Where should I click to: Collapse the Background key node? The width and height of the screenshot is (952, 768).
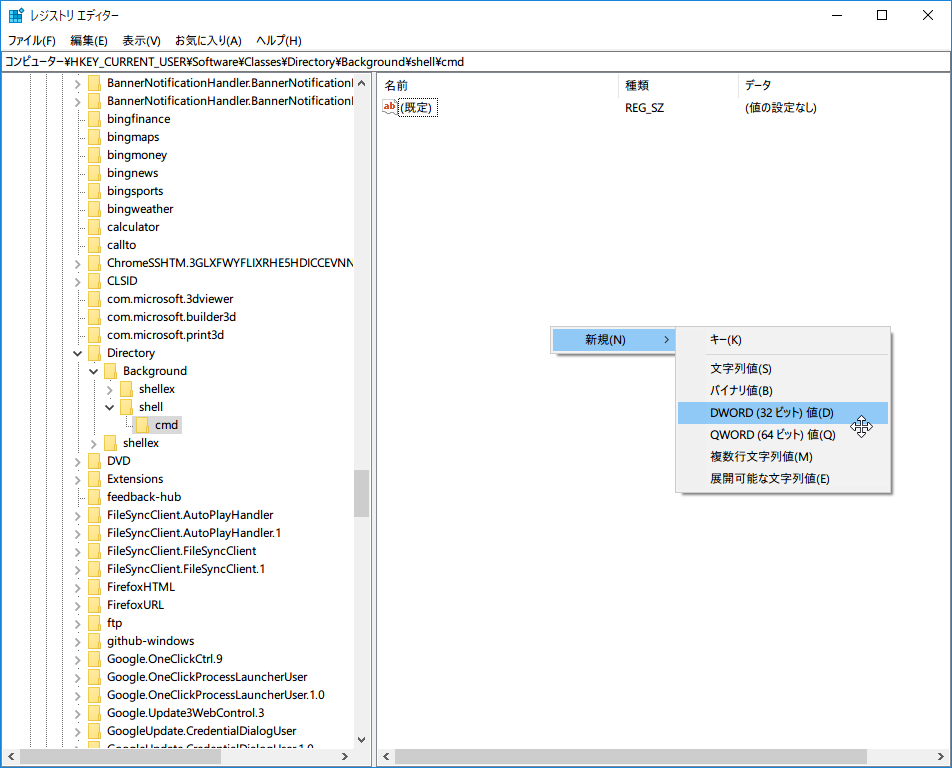click(94, 371)
